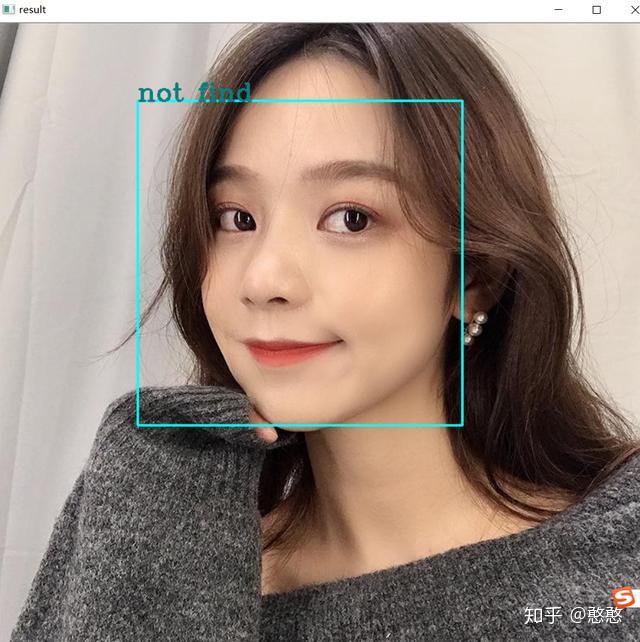Click the result window app icon

click(x=8, y=9)
